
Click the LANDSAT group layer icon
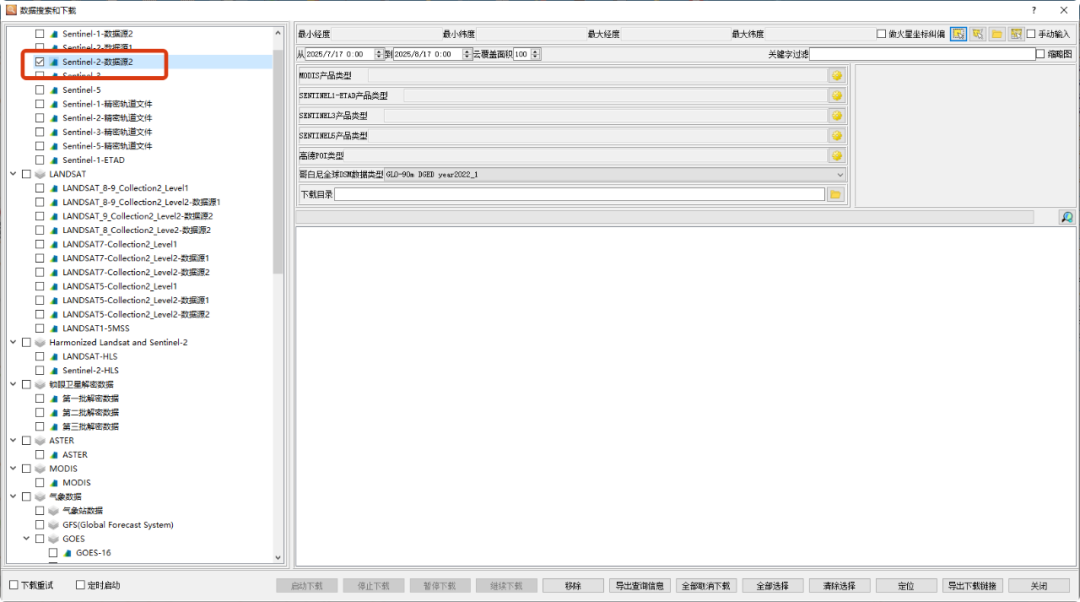pyautogui.click(x=40, y=174)
